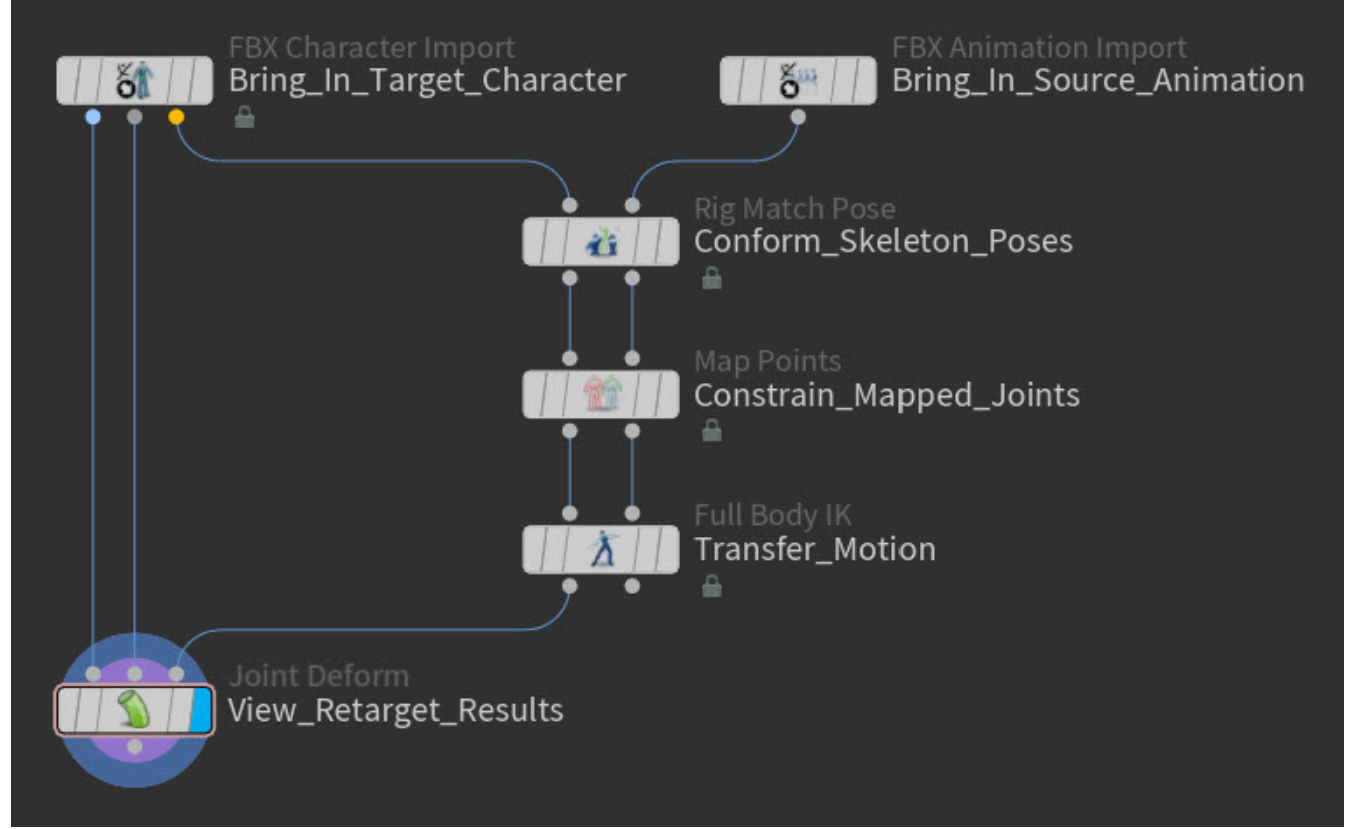Select the Map Points node icon
Viewport: 1345px width, 829px height.
tap(600, 395)
